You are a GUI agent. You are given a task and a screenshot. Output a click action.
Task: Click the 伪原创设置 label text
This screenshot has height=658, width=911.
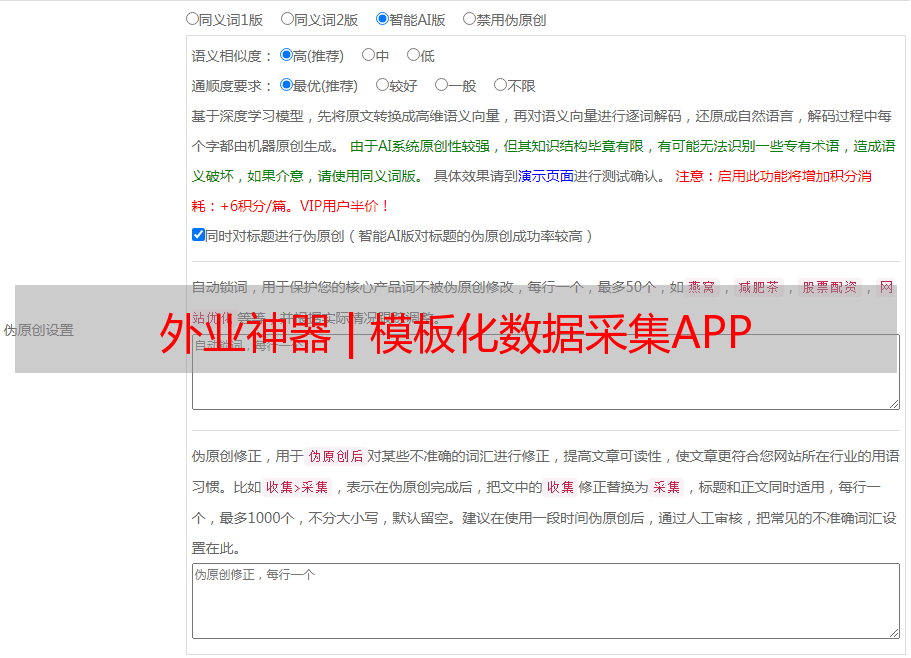point(39,330)
